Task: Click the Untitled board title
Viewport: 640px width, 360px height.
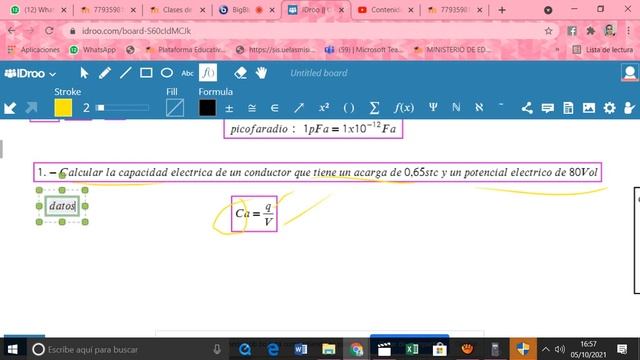Action: [319, 73]
